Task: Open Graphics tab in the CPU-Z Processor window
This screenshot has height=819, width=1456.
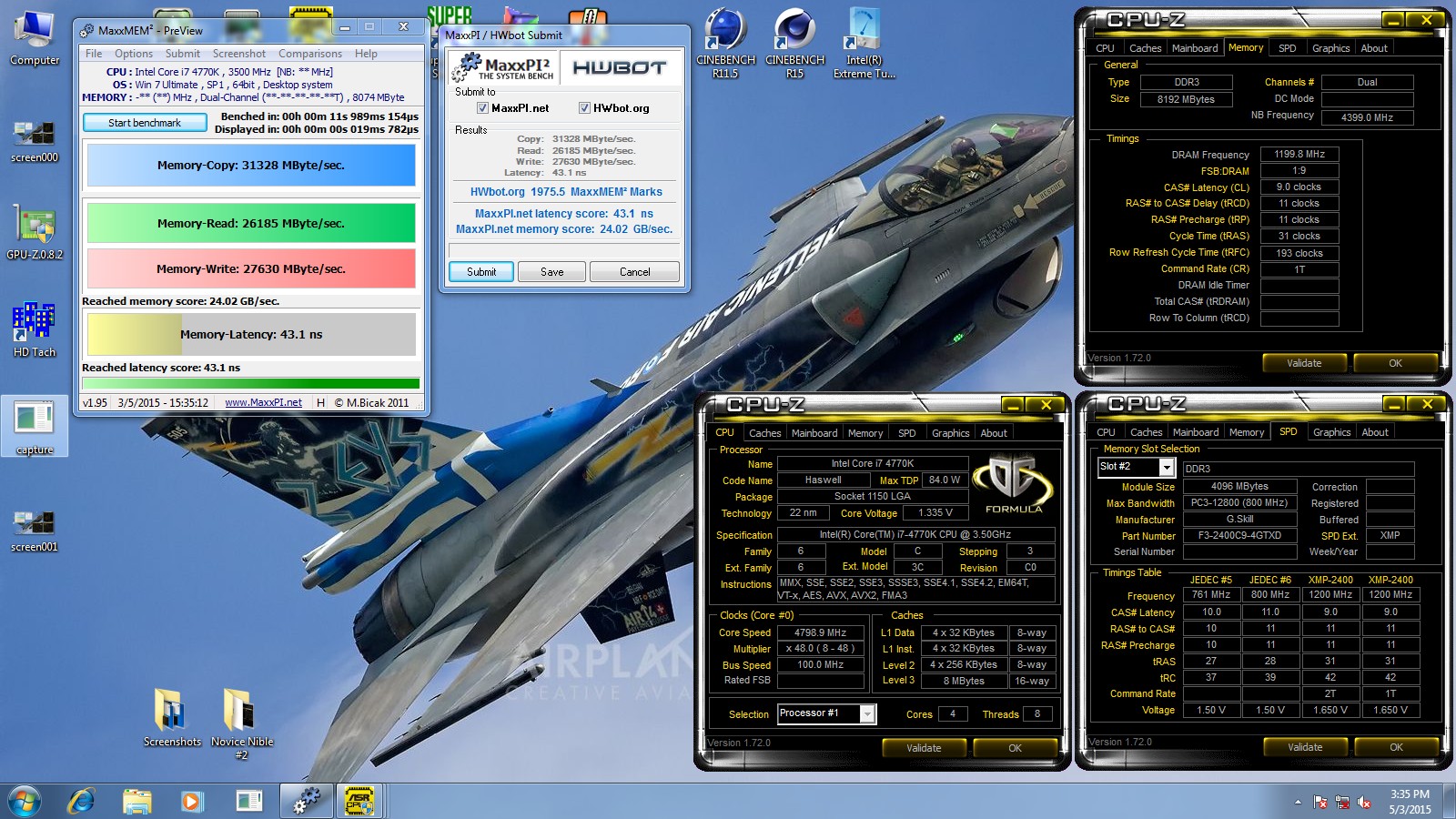Action: pyautogui.click(x=950, y=433)
